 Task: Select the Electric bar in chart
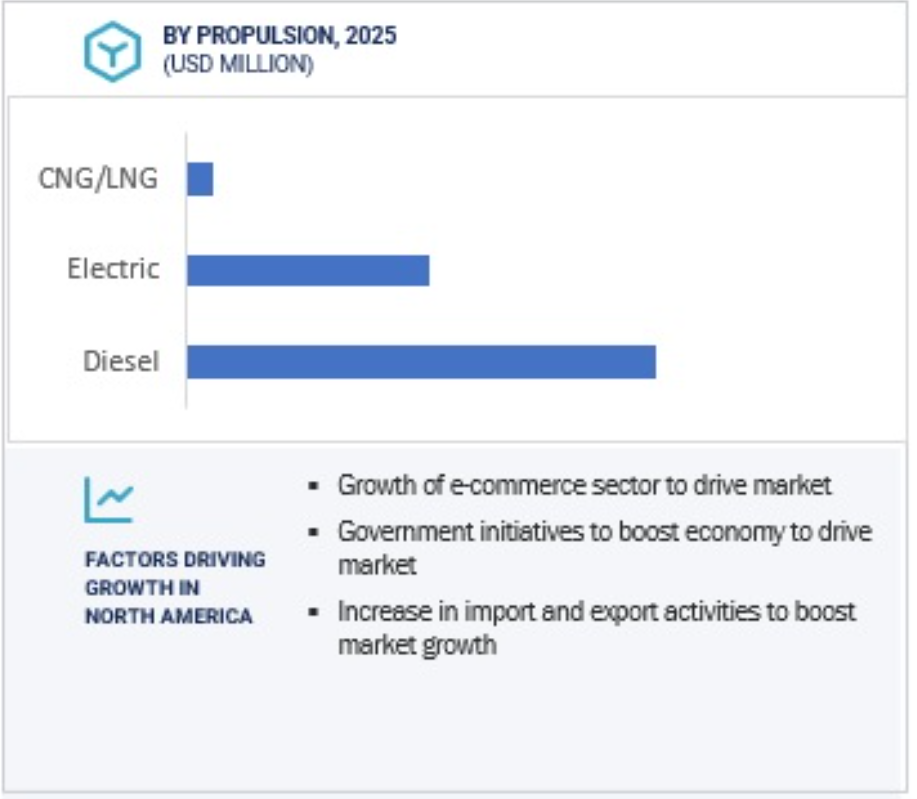point(308,270)
